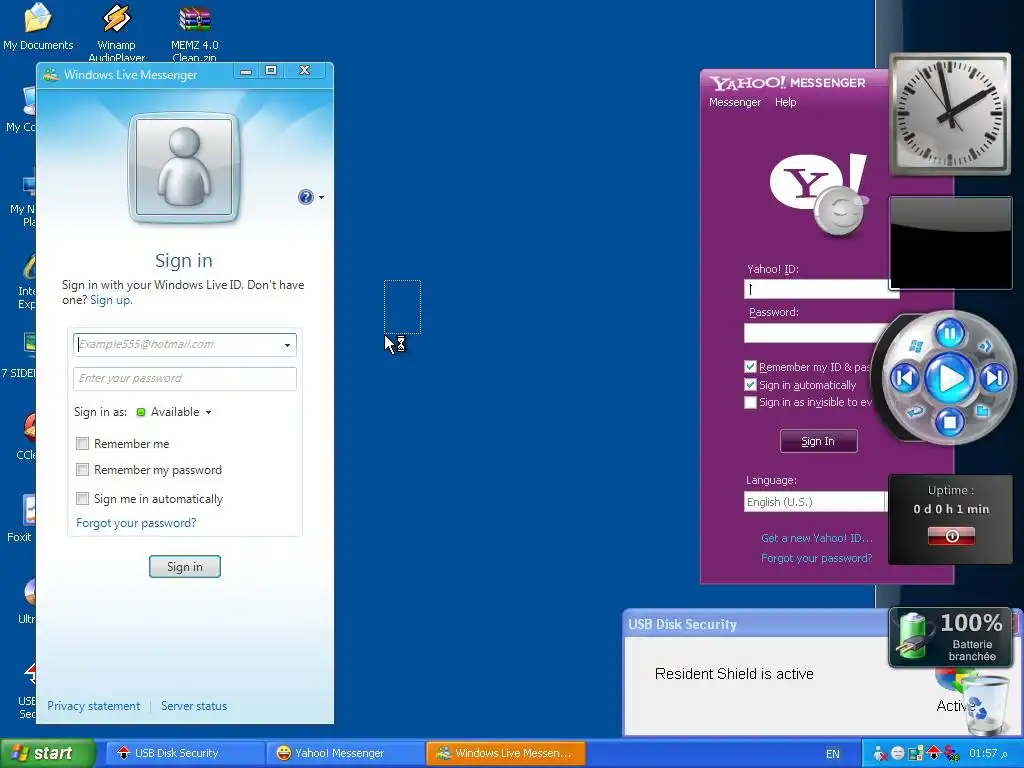Screen dimensions: 1024x768
Task: Click the Sign up link
Action: (111, 300)
